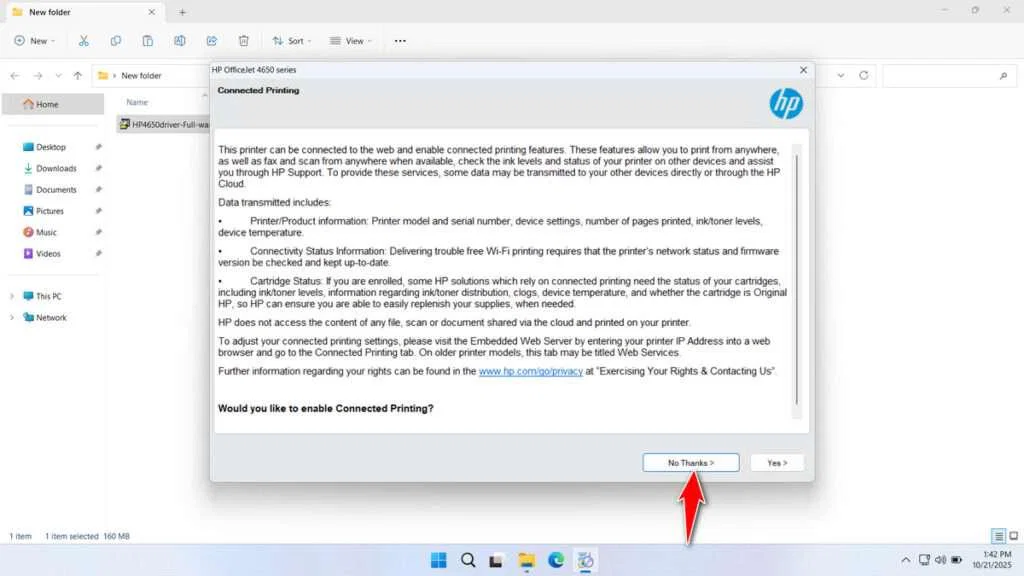Click the Windows Start button
Viewport: 1024px width, 576px height.
437,560
